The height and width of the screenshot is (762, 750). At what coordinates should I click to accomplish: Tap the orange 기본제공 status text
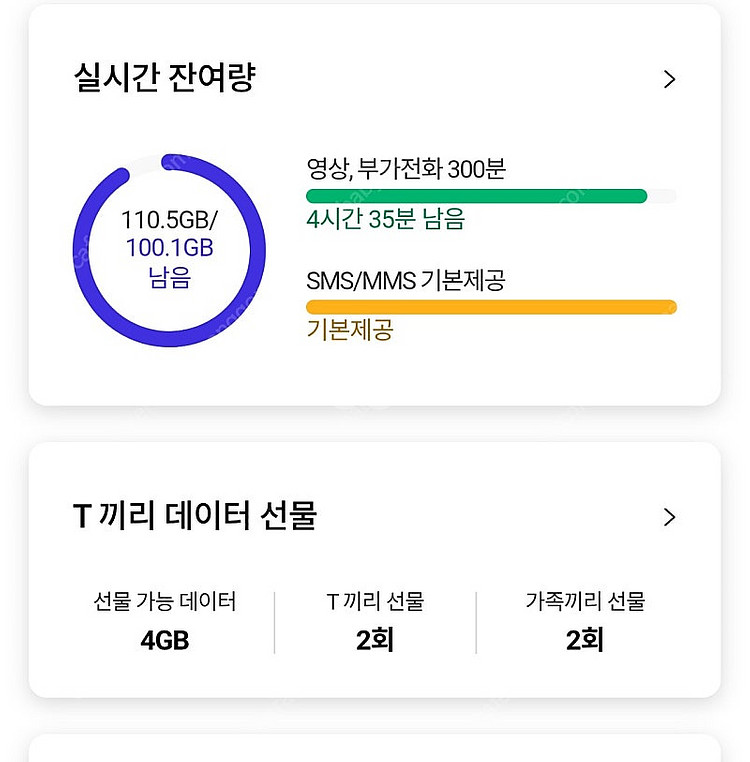tap(349, 330)
